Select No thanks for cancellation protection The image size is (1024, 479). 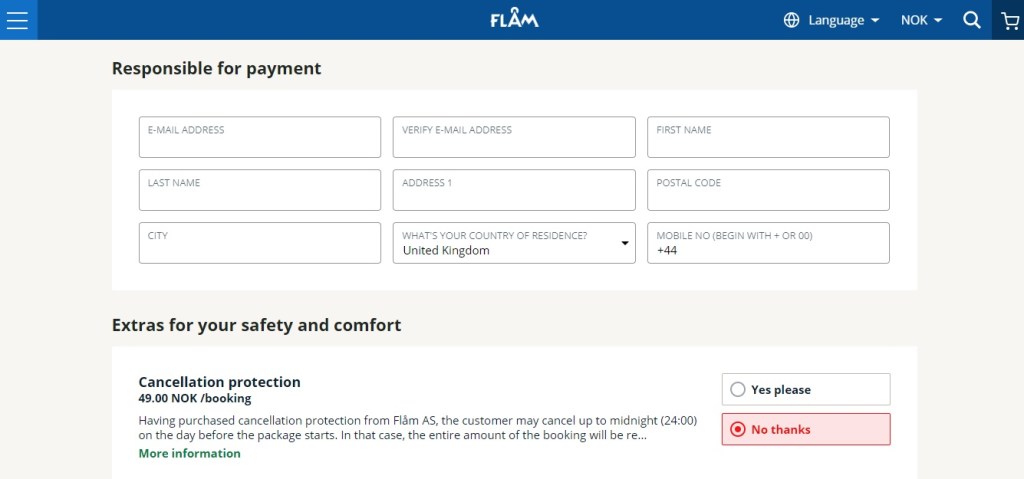[x=806, y=429]
